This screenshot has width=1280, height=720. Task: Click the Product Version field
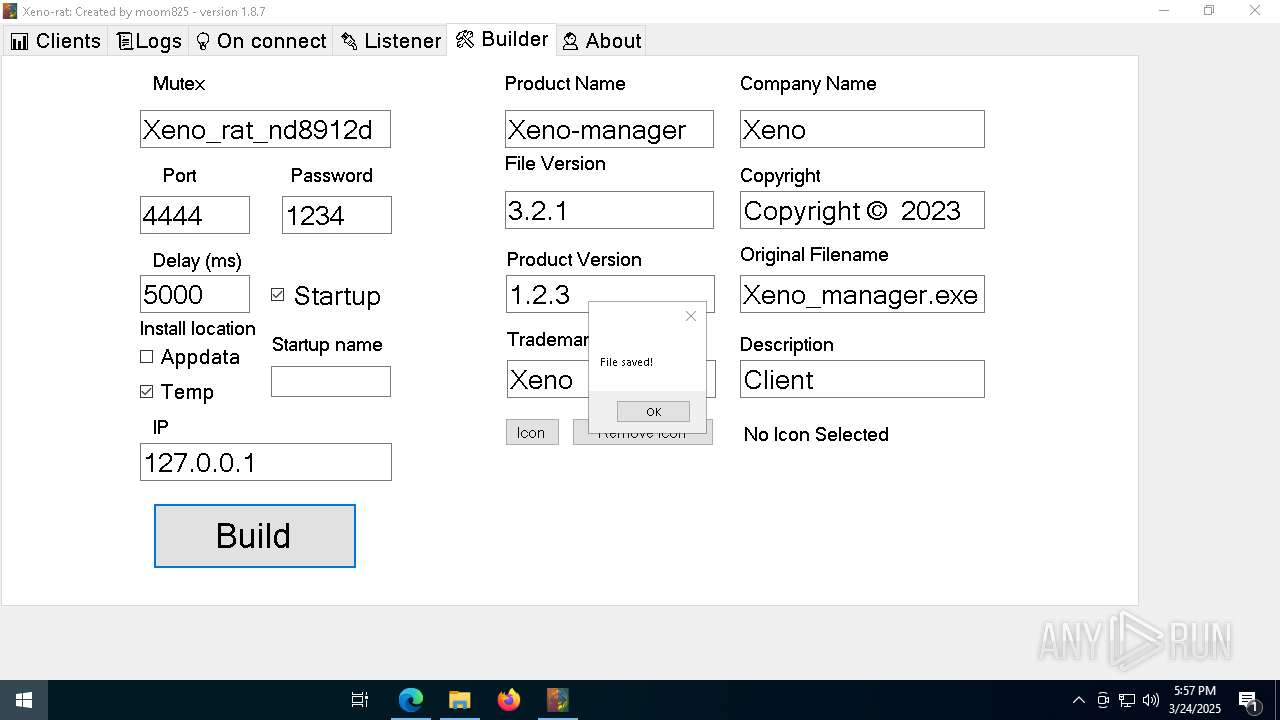point(610,294)
